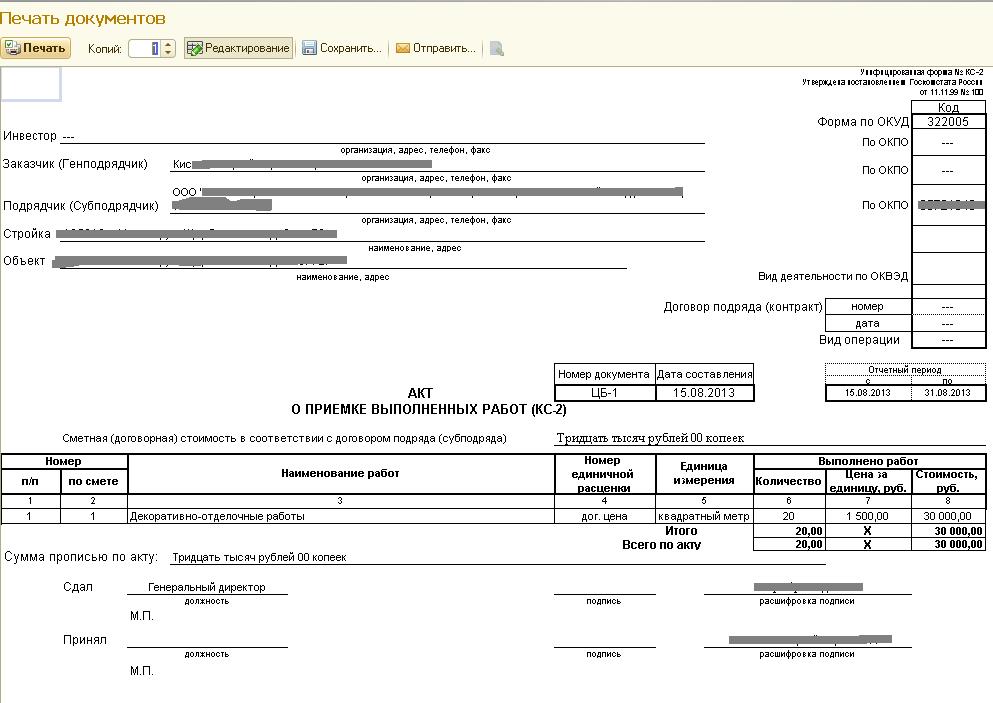Select the 31.08.2013 period end date
This screenshot has width=993, height=703.
pos(947,393)
